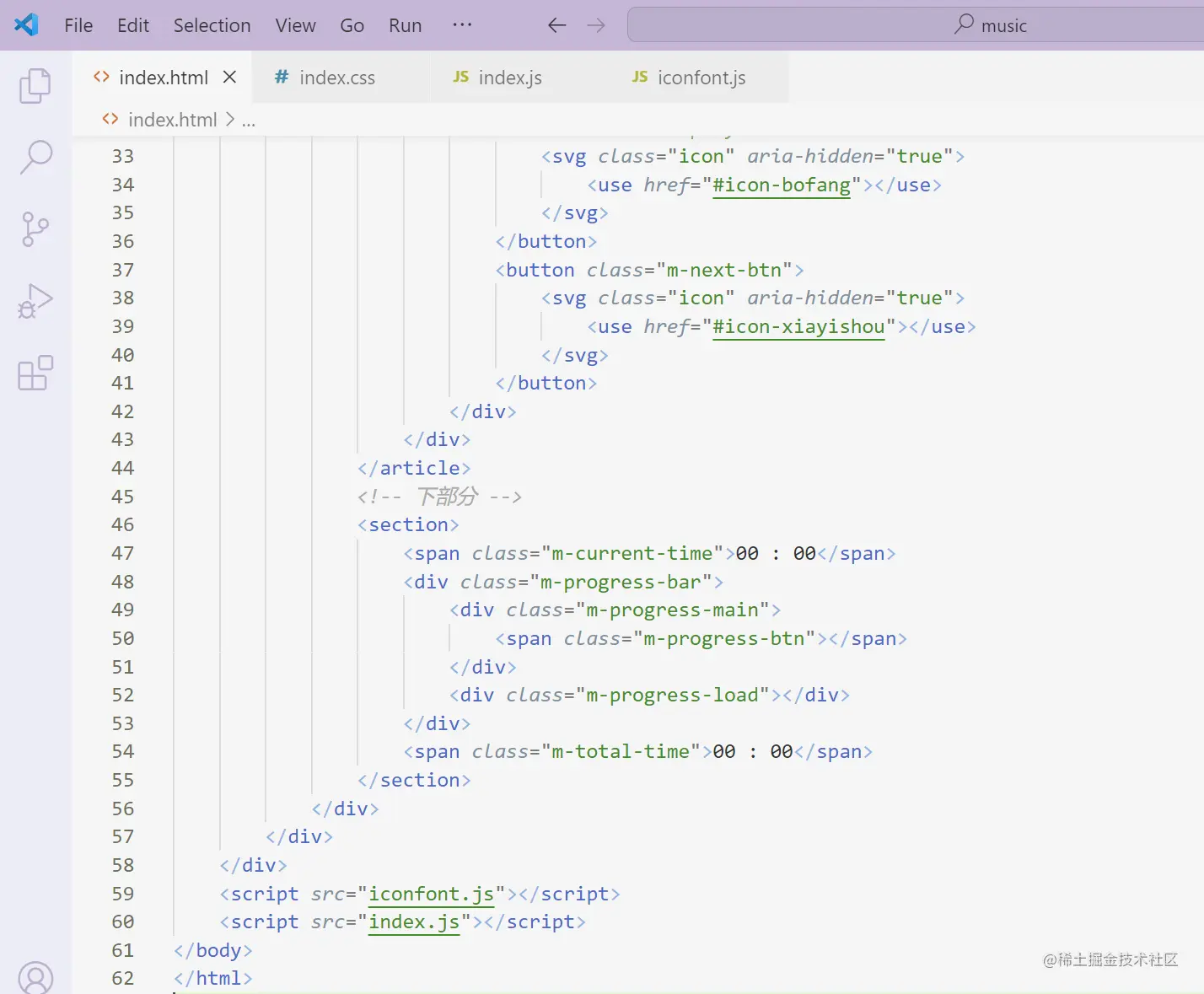The image size is (1204, 994).
Task: Click the m-total-time class value
Action: [x=621, y=751]
